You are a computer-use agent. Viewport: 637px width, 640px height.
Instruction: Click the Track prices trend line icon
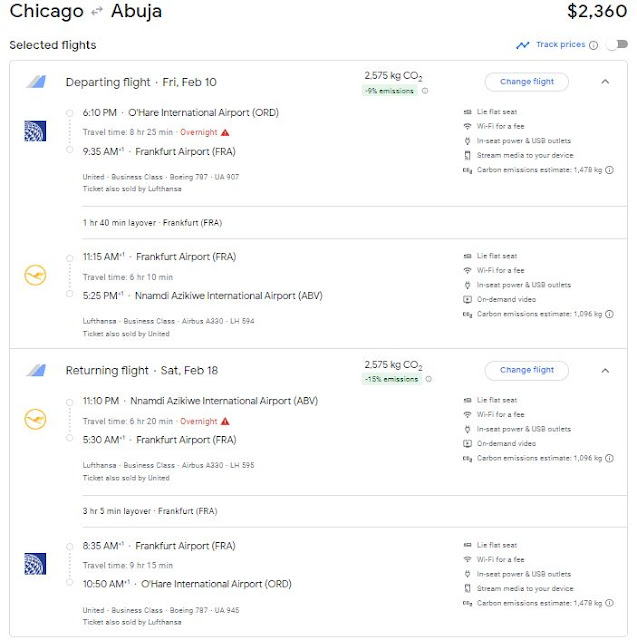523,45
